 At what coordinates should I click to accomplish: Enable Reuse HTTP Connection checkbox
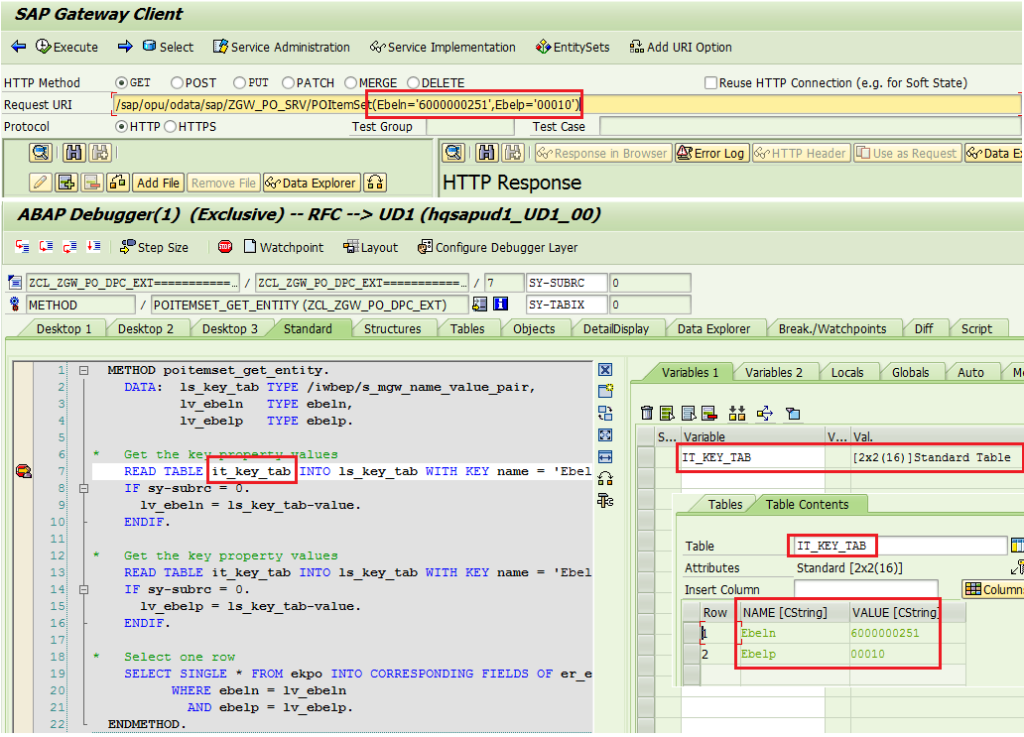711,83
